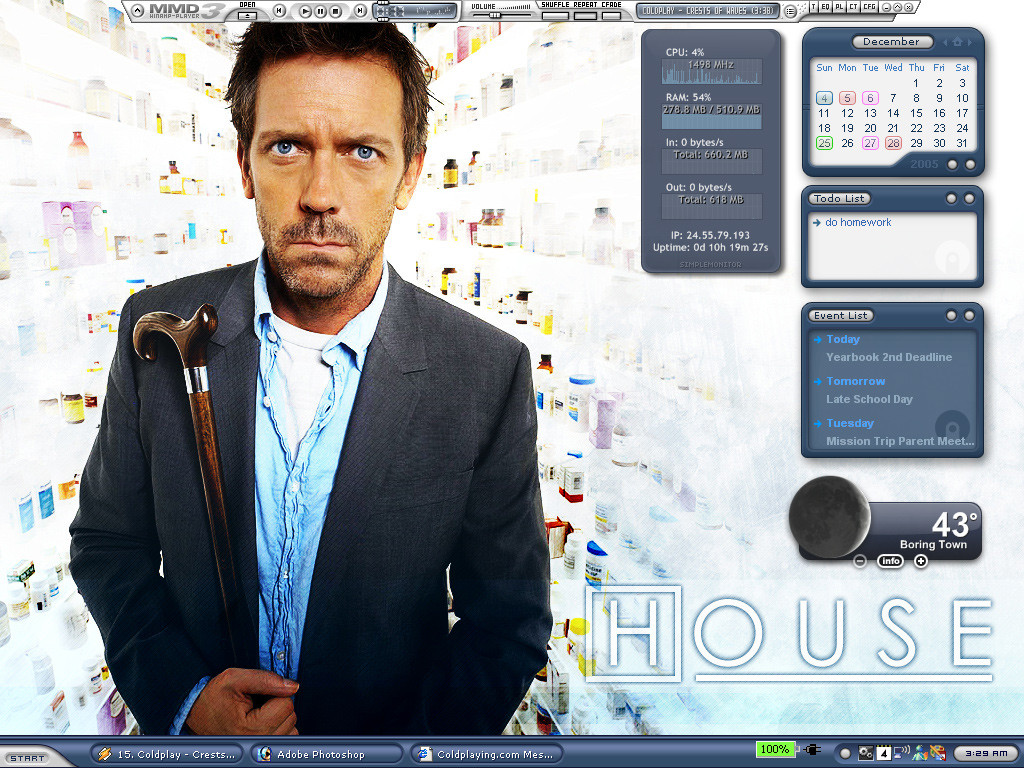Select December 25 on the calendar
The image size is (1024, 768).
point(824,143)
